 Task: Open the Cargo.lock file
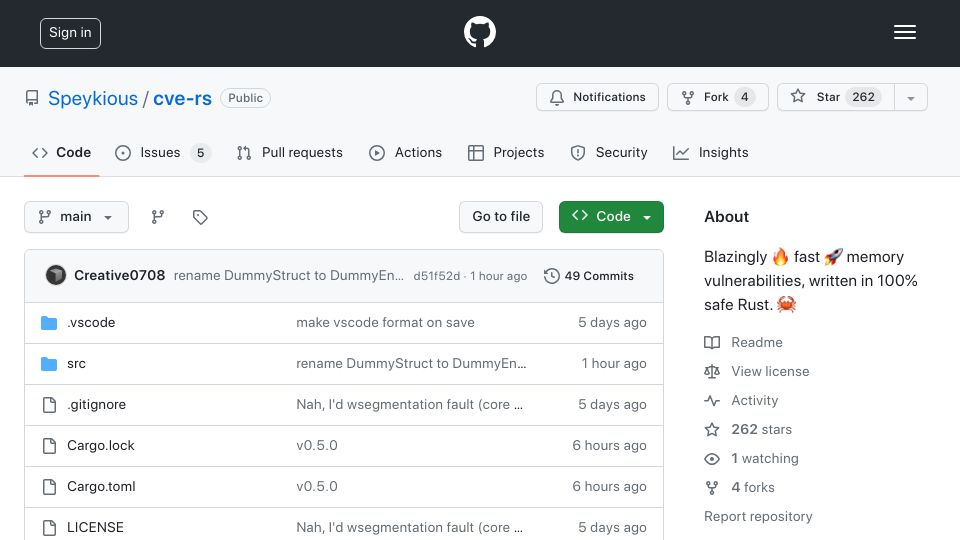coord(101,446)
